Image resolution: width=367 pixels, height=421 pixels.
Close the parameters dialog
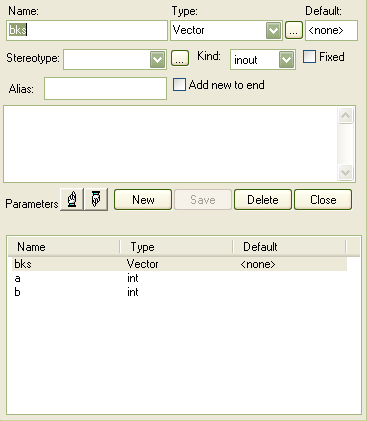[x=323, y=200]
